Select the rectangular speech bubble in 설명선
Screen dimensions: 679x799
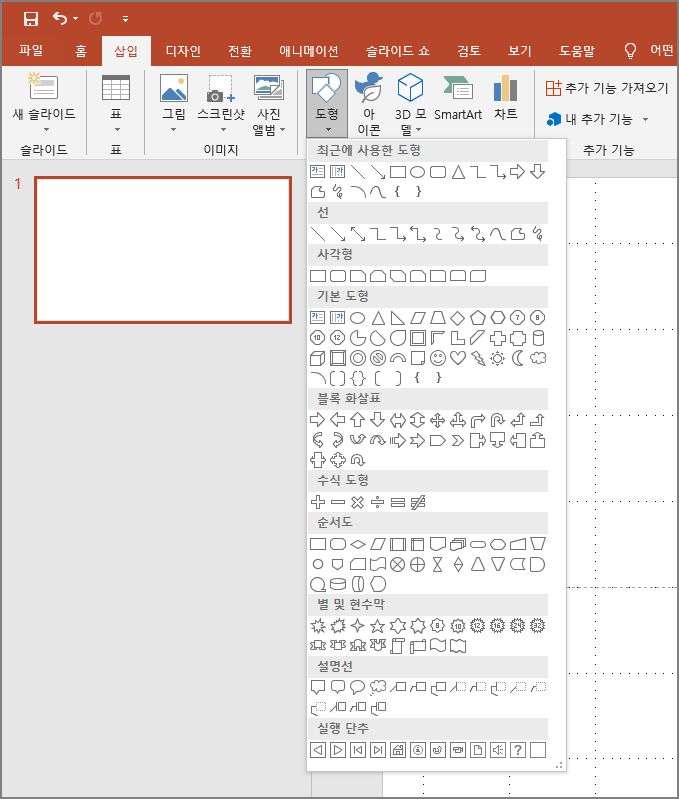pos(318,687)
